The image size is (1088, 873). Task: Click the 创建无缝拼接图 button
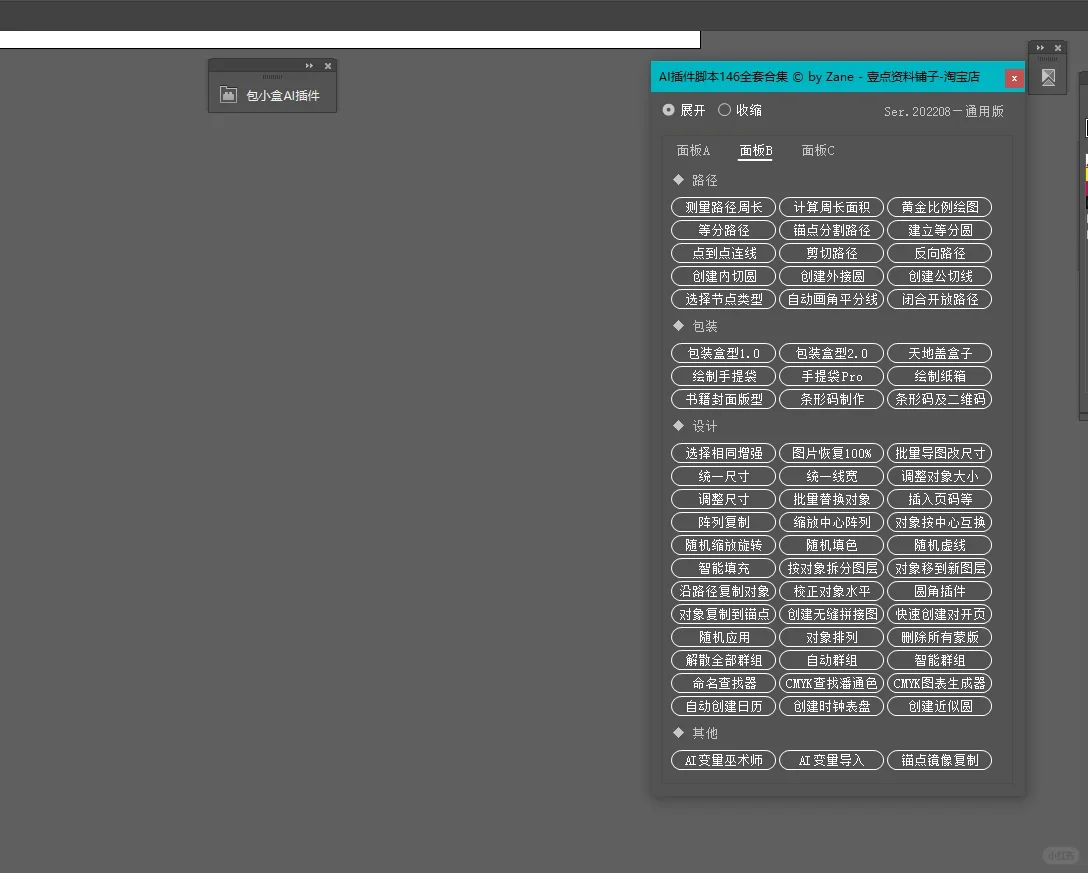tap(831, 613)
